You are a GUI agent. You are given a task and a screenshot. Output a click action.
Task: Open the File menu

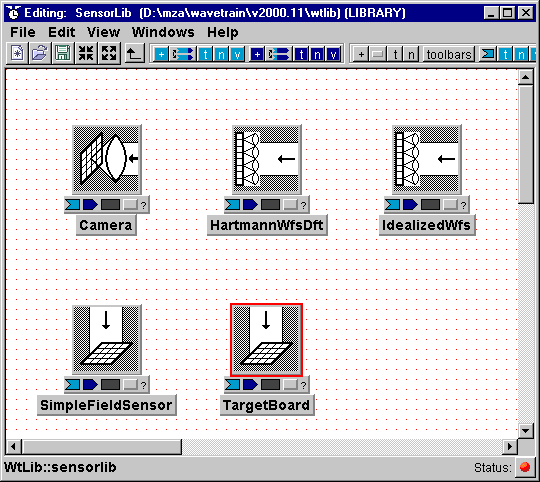coord(23,32)
